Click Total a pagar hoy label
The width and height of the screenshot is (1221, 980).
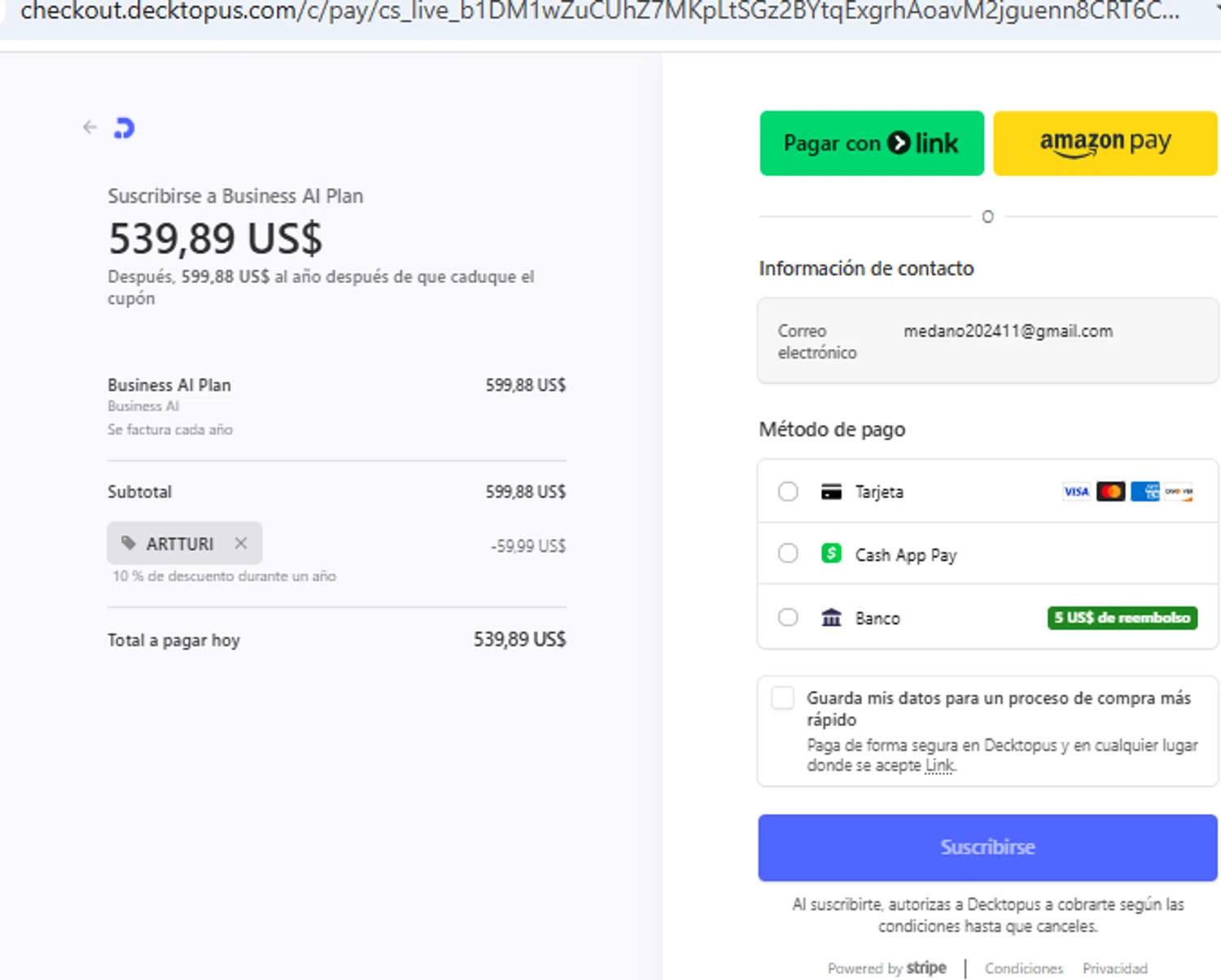(173, 641)
